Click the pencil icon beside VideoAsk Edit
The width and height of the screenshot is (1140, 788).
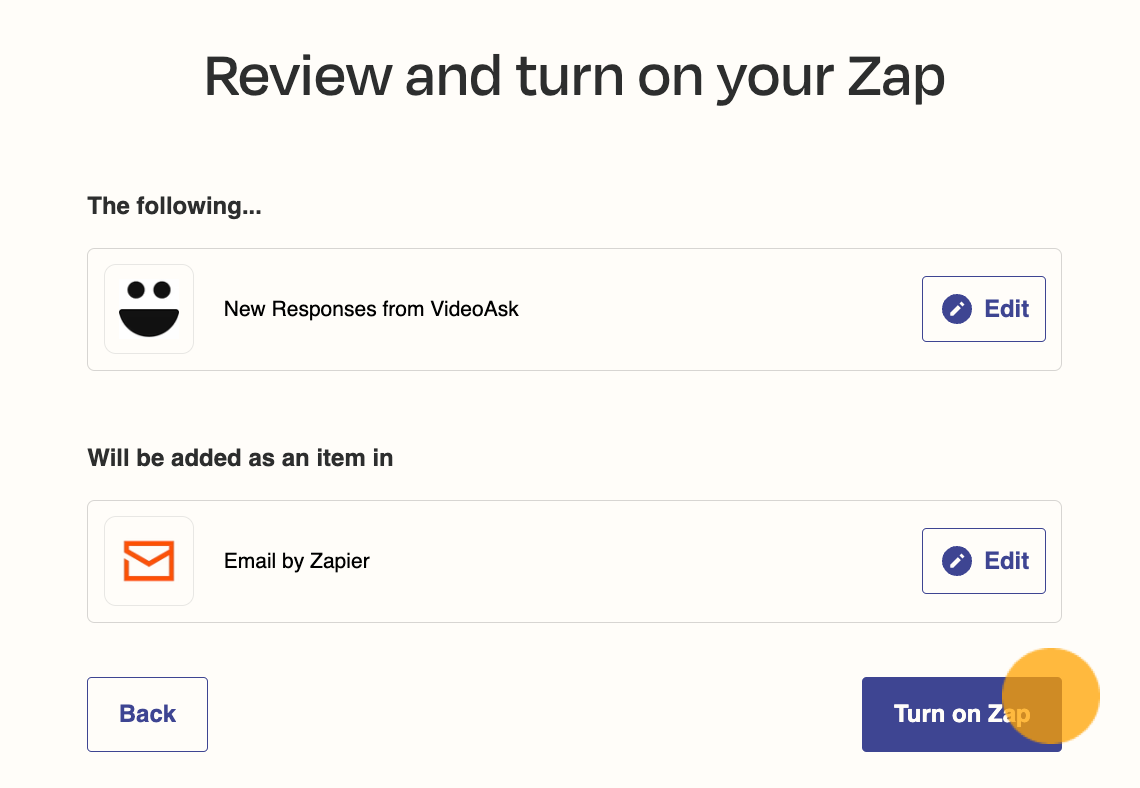(957, 309)
